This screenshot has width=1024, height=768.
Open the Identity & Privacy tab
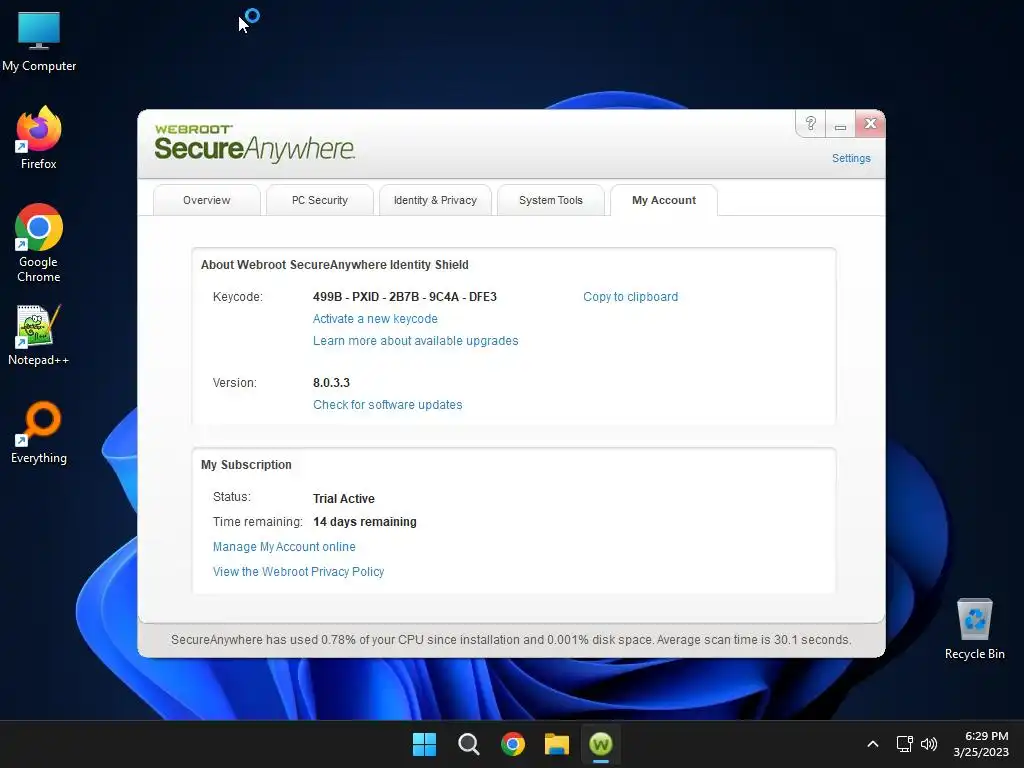435,200
